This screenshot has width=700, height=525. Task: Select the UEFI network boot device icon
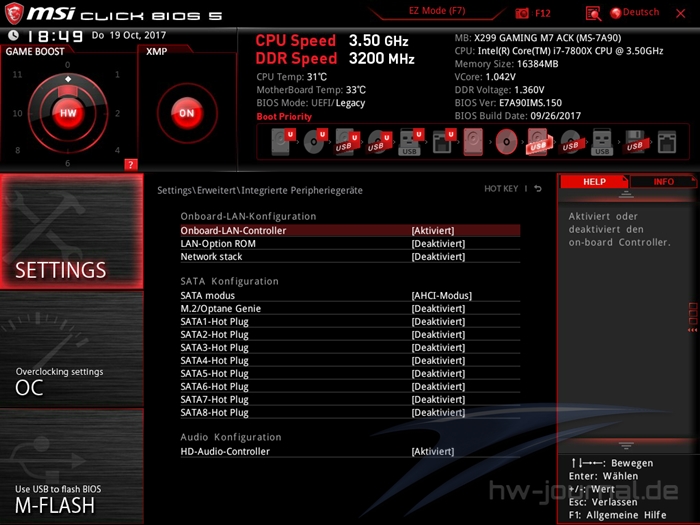[443, 142]
